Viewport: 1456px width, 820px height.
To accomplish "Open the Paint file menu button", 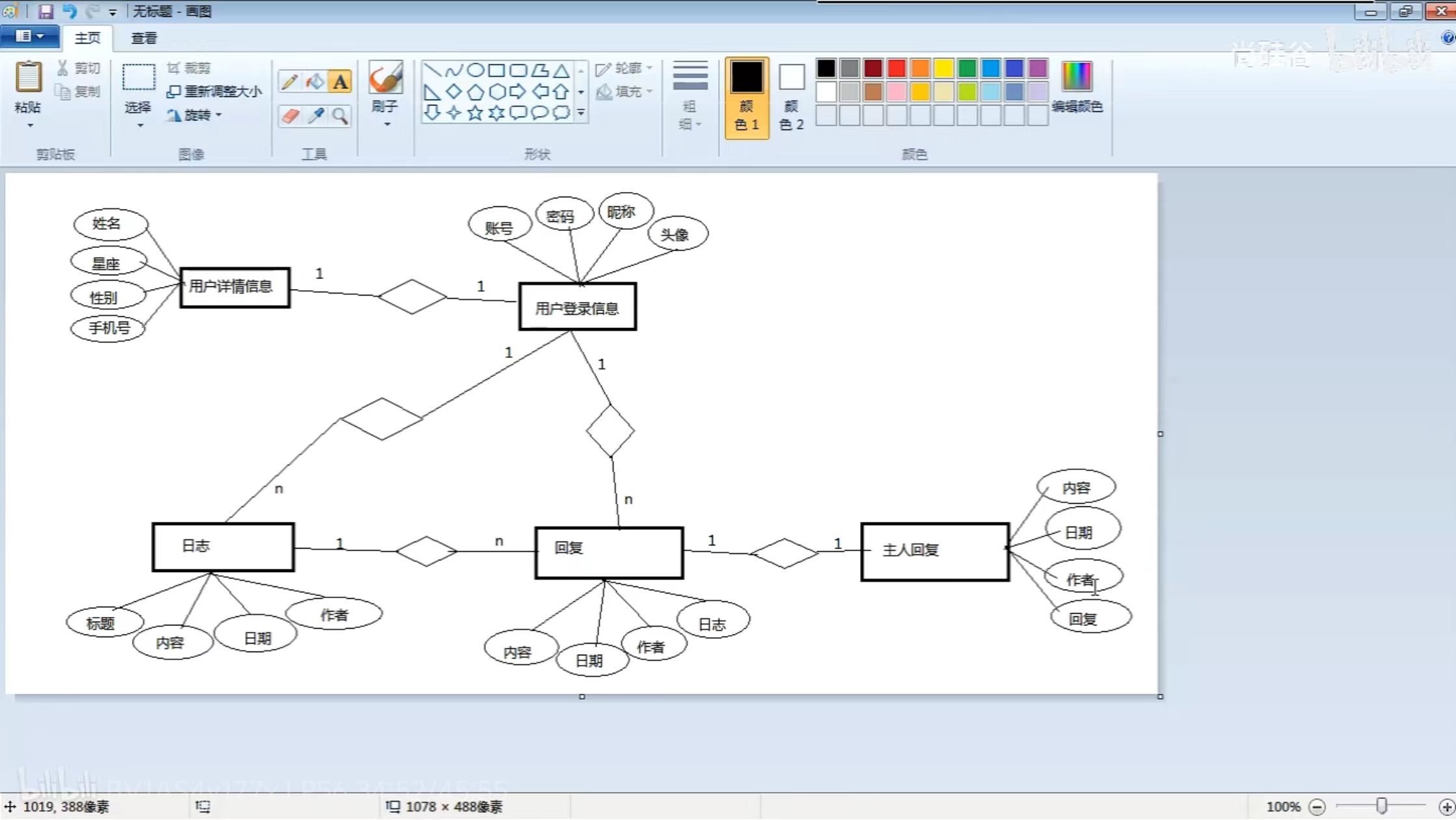I will (29, 36).
